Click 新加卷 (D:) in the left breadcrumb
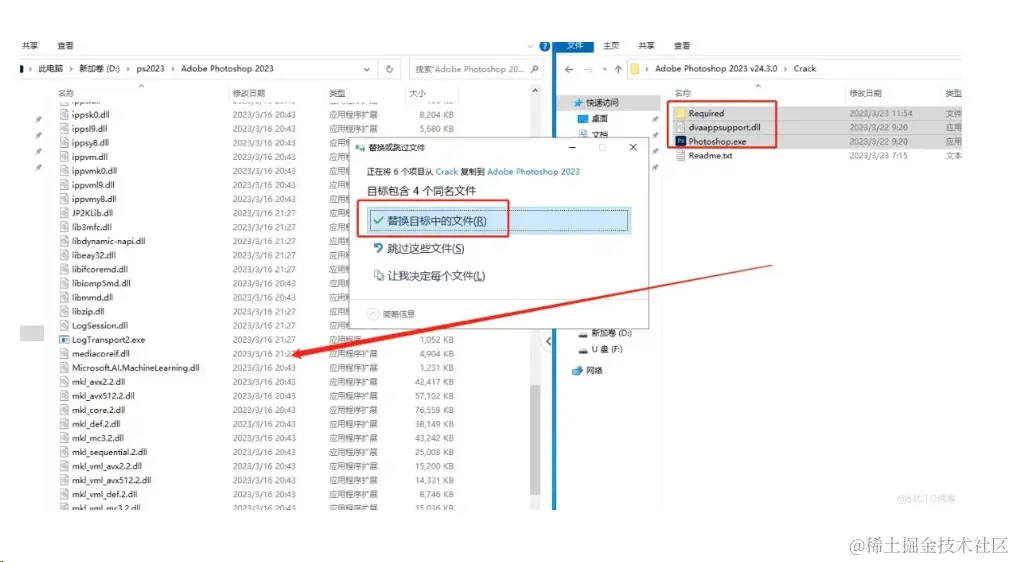Screen dimensions: 1015x562 [99, 69]
